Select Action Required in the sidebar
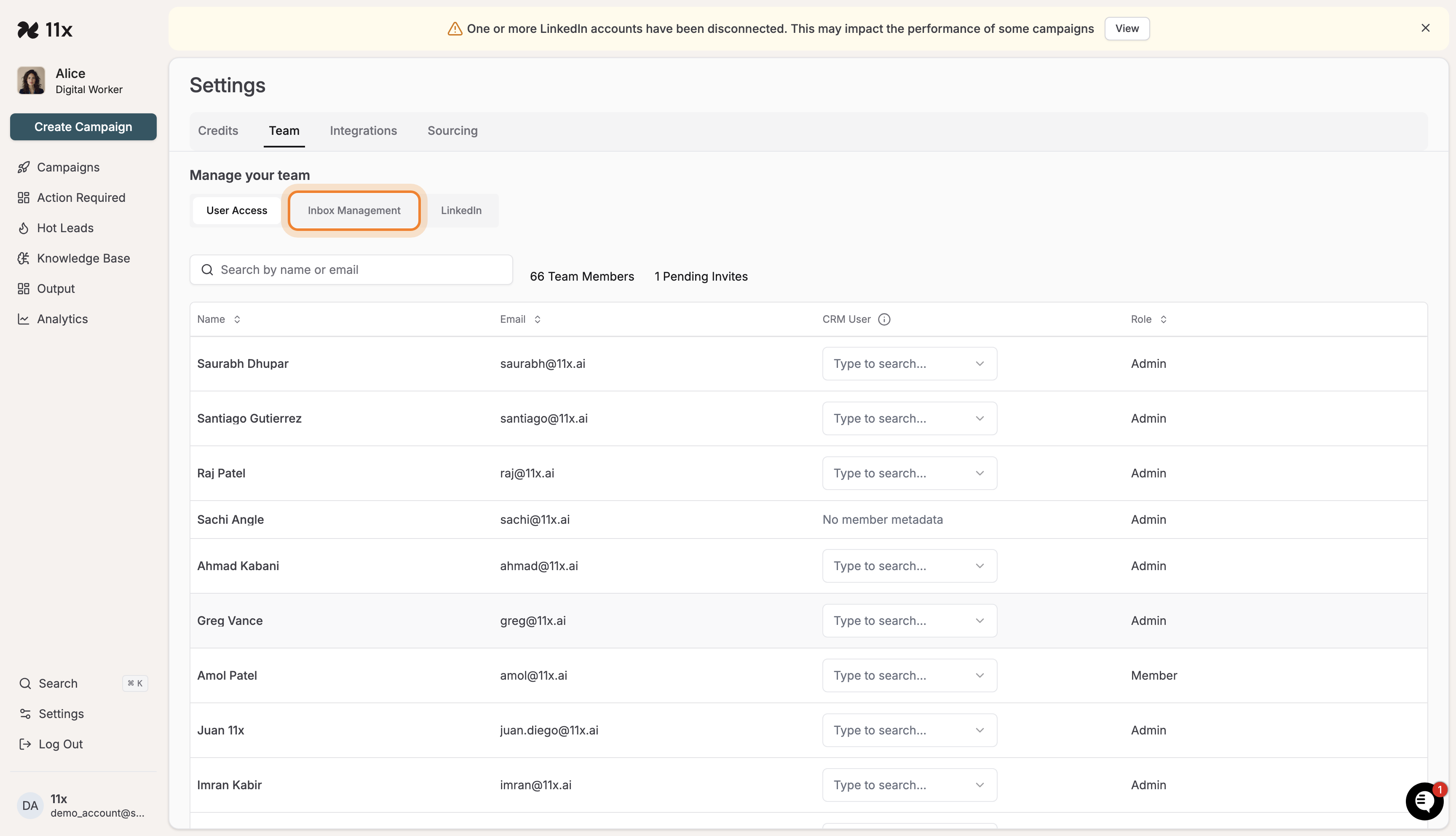Image resolution: width=1456 pixels, height=836 pixels. click(81, 197)
